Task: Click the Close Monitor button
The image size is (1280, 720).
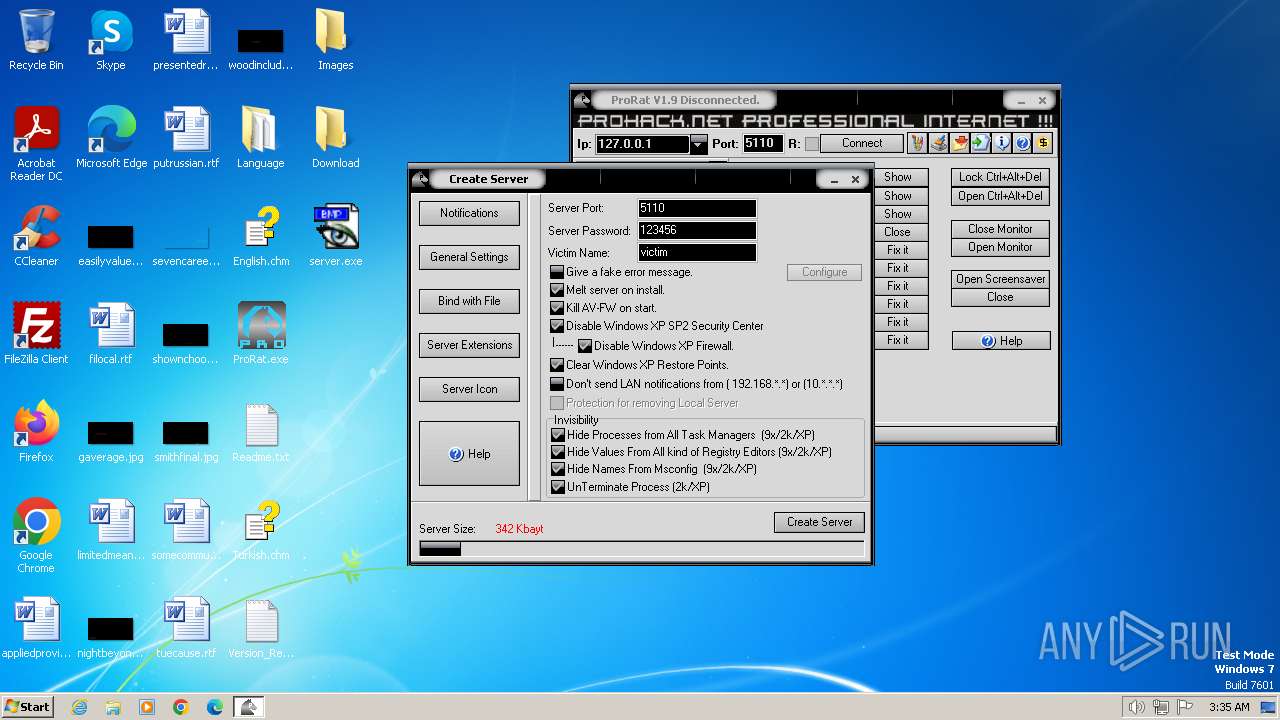Action: coord(1000,229)
